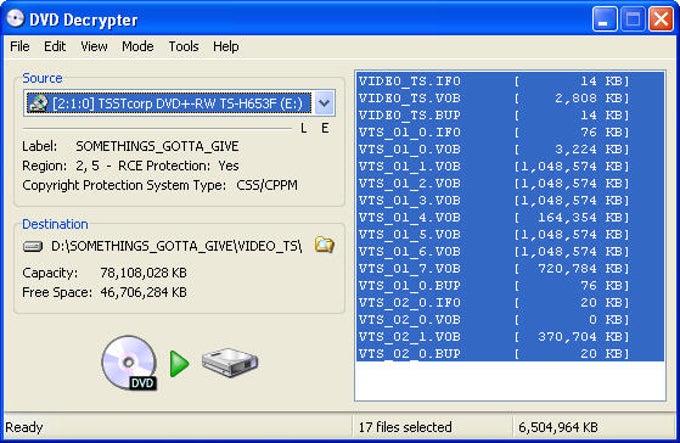Screen dimensions: 680x443
Task: Open the Tools menu
Action: tap(183, 46)
